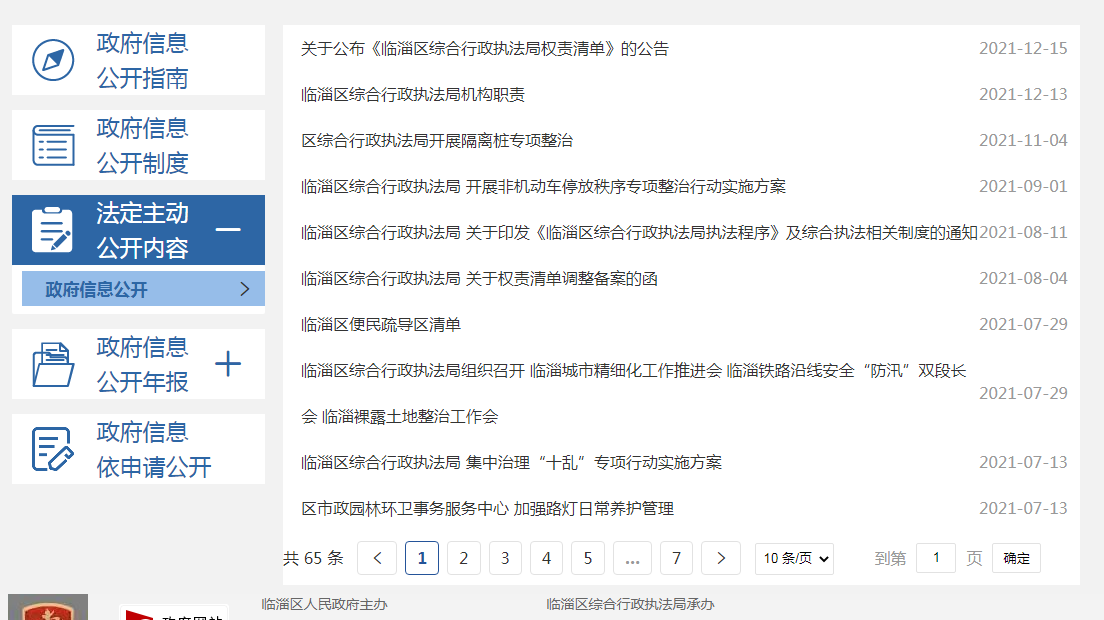
Task: Collapse 法定主动公开内容 with minus sign
Action: point(228,230)
